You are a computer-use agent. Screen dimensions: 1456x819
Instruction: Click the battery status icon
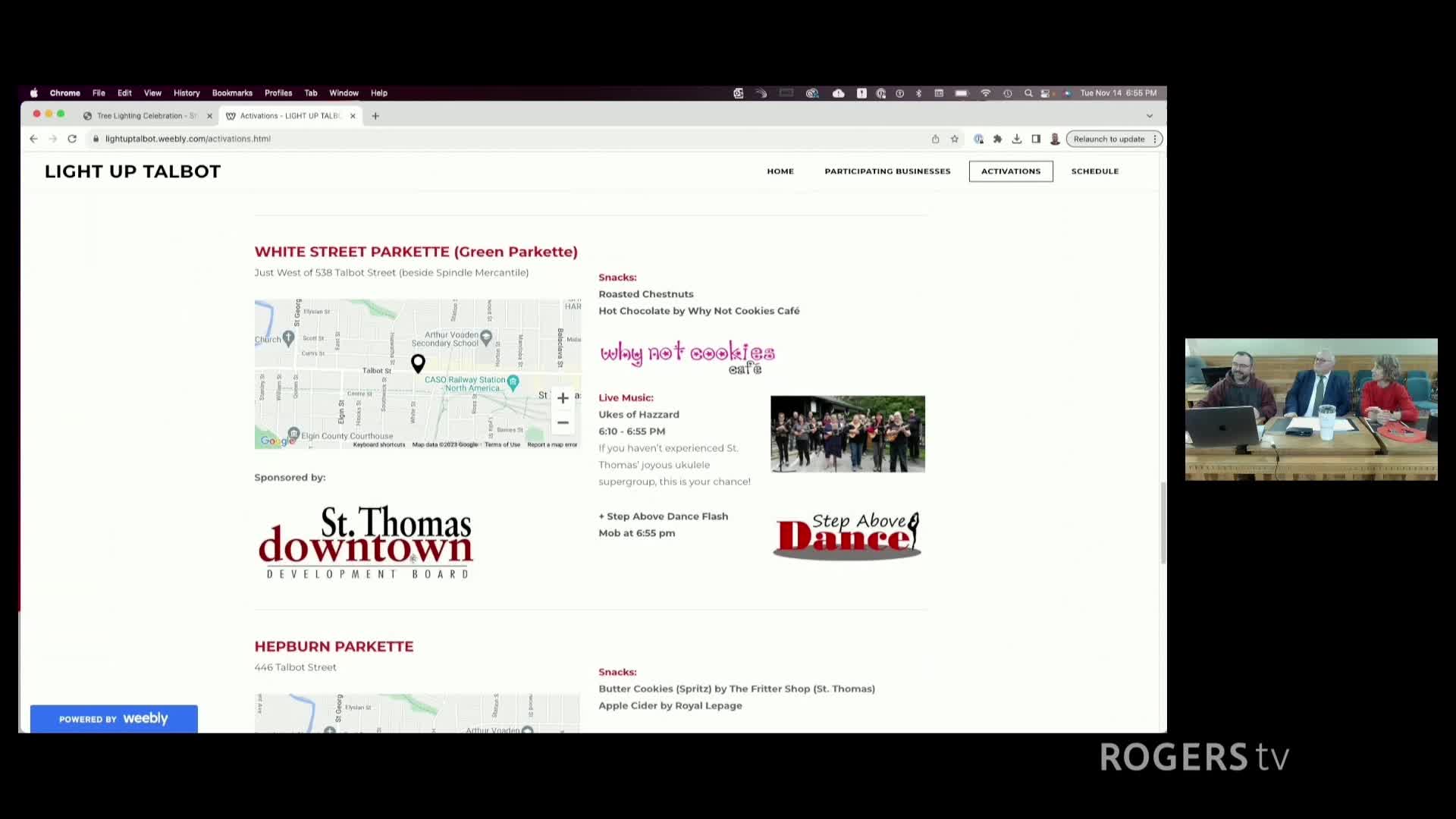(962, 93)
